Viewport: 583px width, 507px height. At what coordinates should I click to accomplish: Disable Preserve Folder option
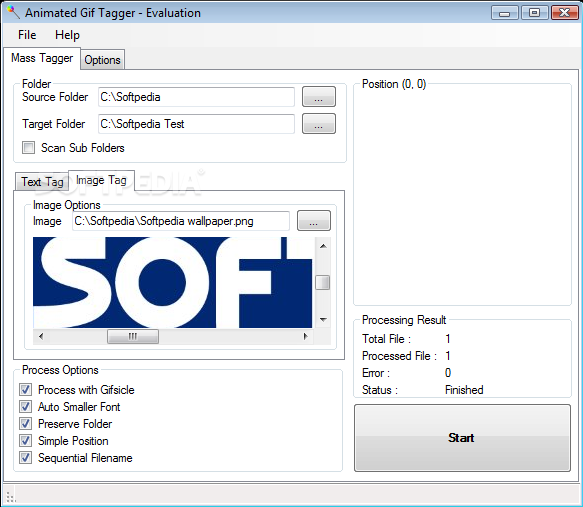coord(25,424)
